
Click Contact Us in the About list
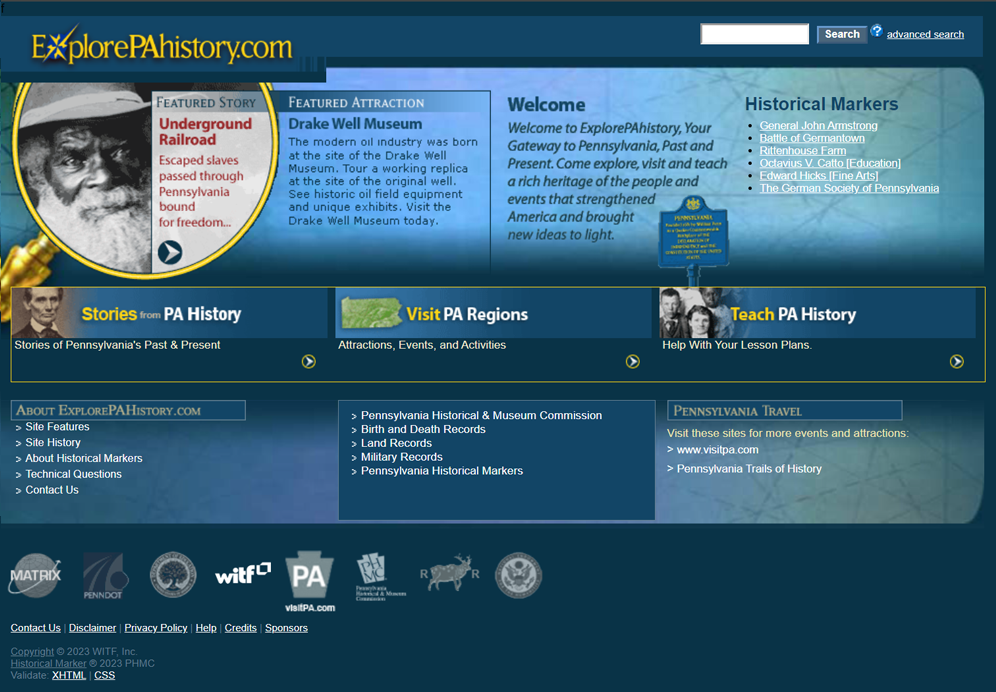point(52,491)
